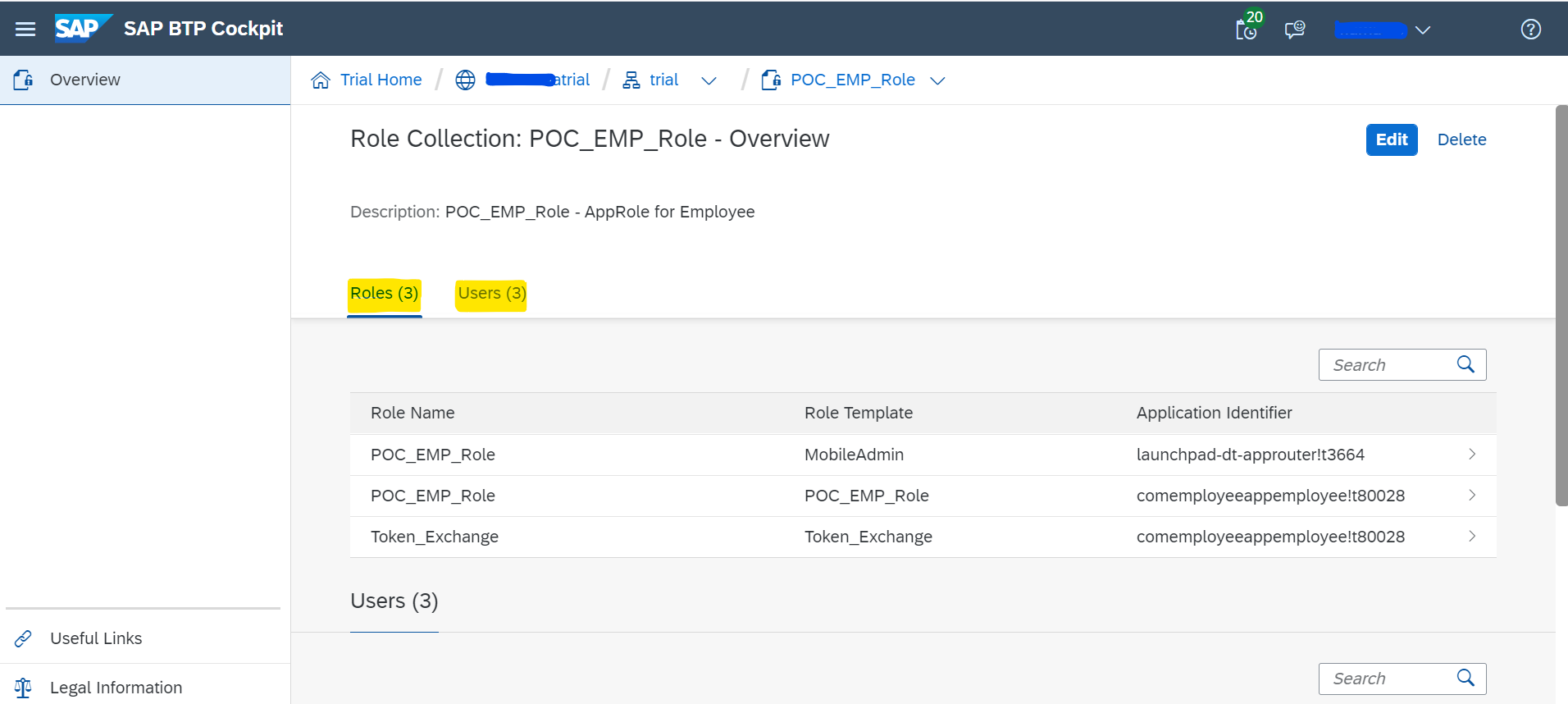Click the Legal Information scales icon
Screen dimensions: 1568x704
pyautogui.click(x=23, y=688)
